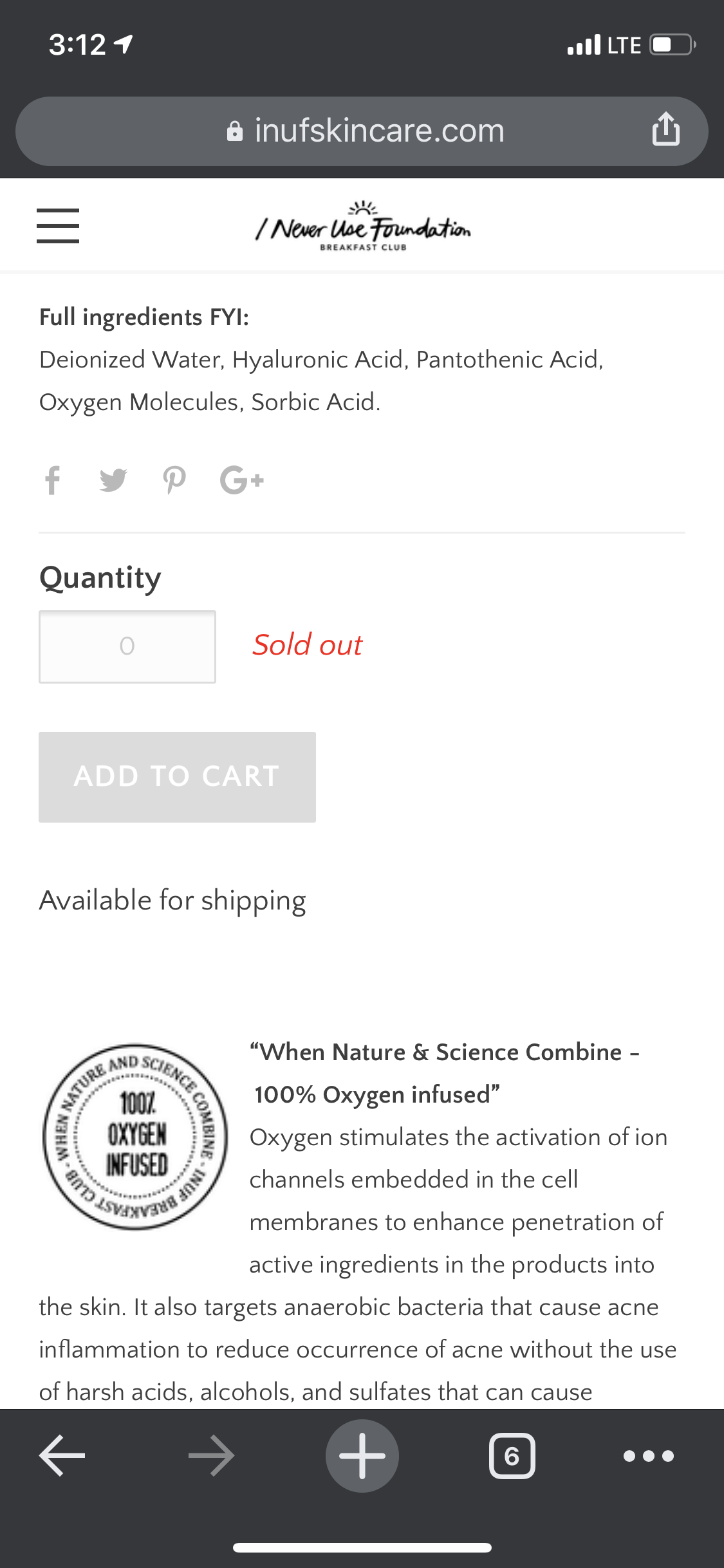724x1568 pixels.
Task: Tap the browser forward arrow
Action: 212,1455
